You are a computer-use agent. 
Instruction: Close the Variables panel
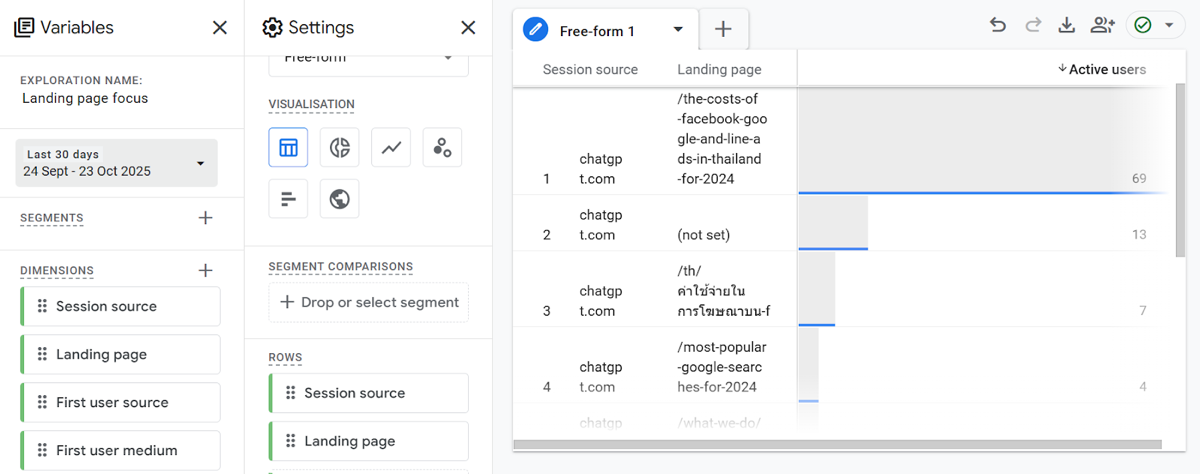220,28
